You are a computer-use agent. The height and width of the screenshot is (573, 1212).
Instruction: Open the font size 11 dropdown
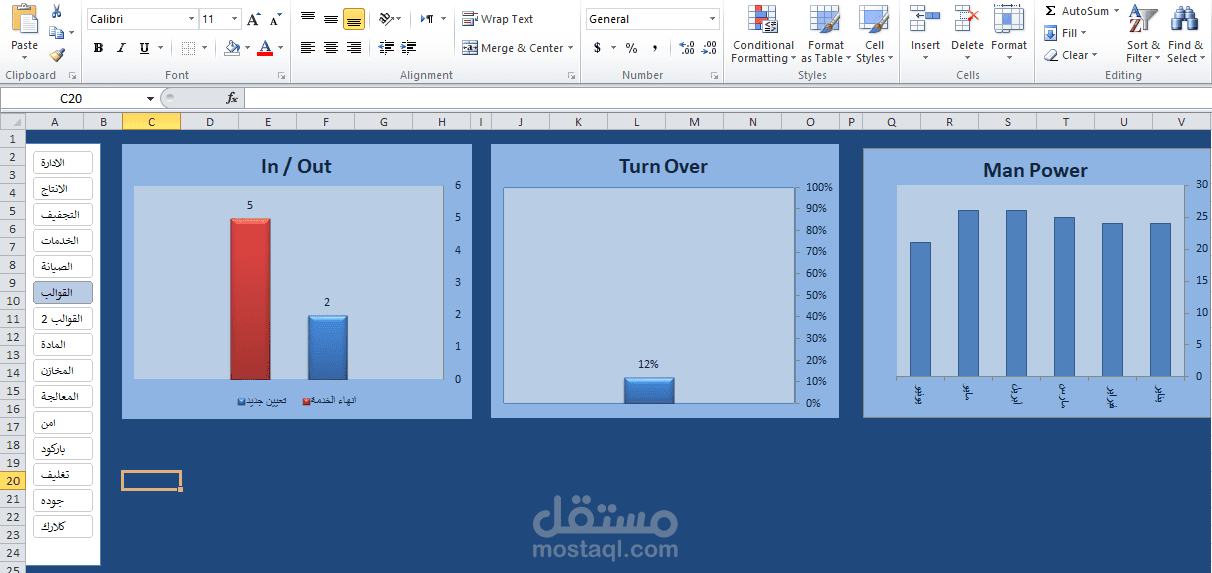tap(235, 19)
